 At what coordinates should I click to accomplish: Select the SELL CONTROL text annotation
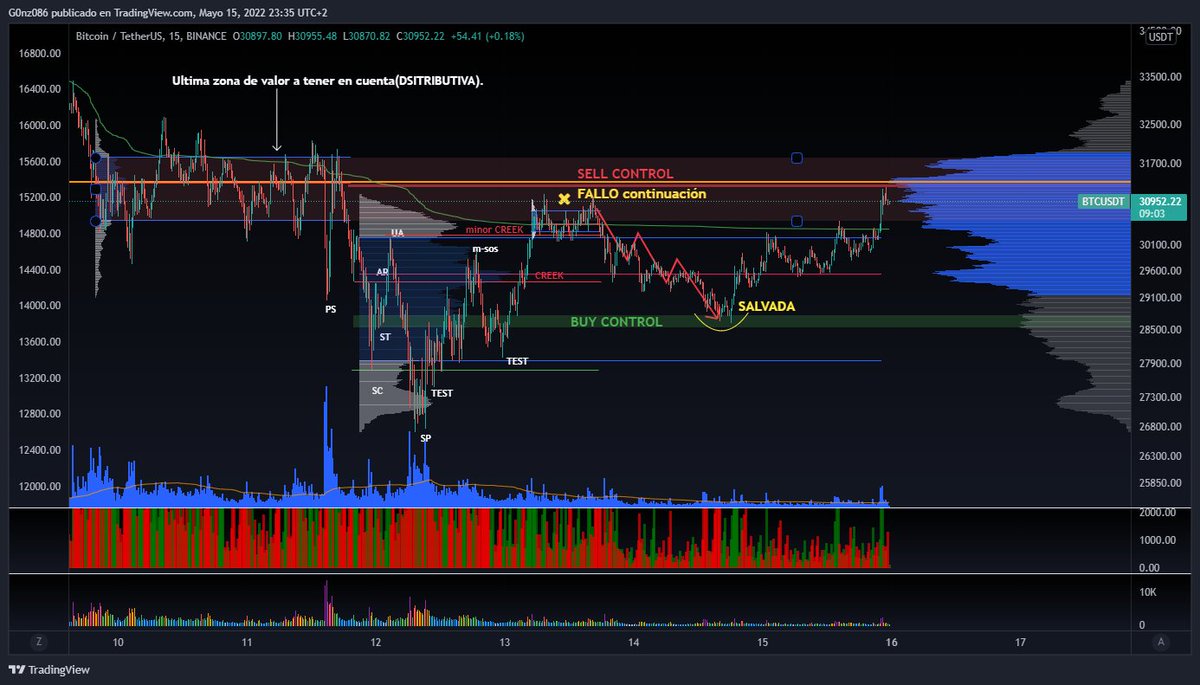tap(625, 173)
